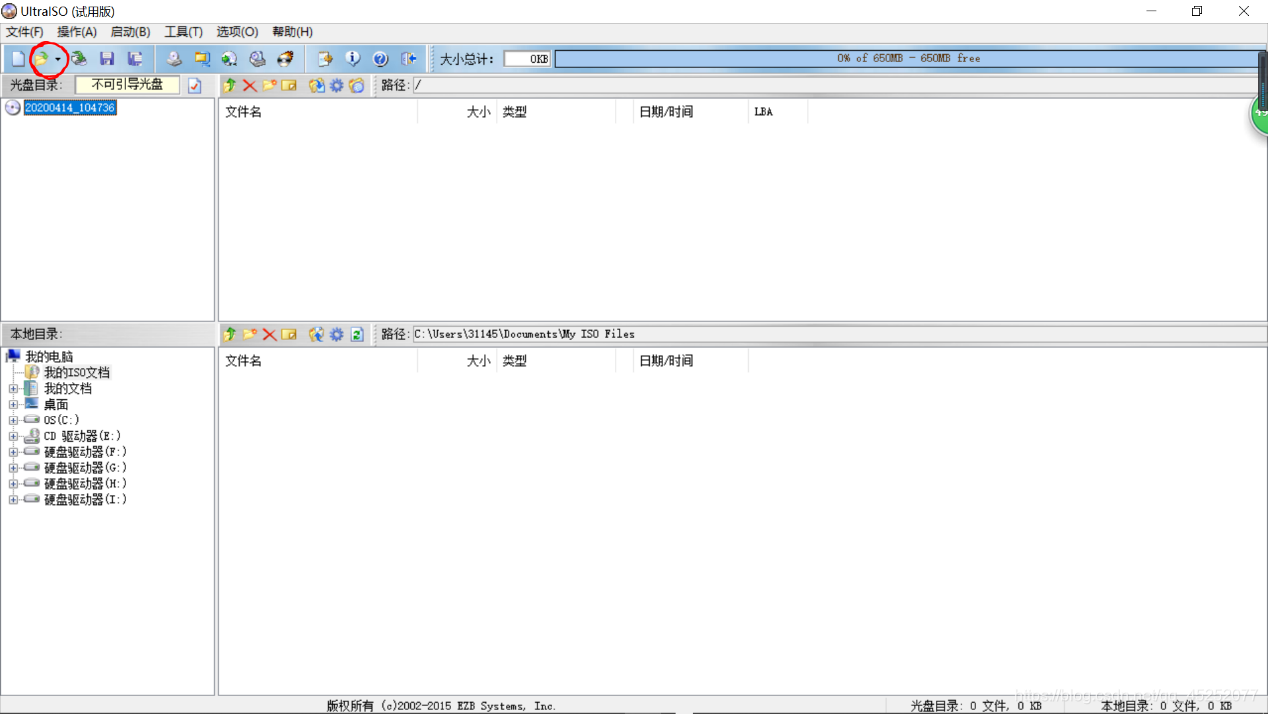Open Help via the question mark icon

pos(380,59)
